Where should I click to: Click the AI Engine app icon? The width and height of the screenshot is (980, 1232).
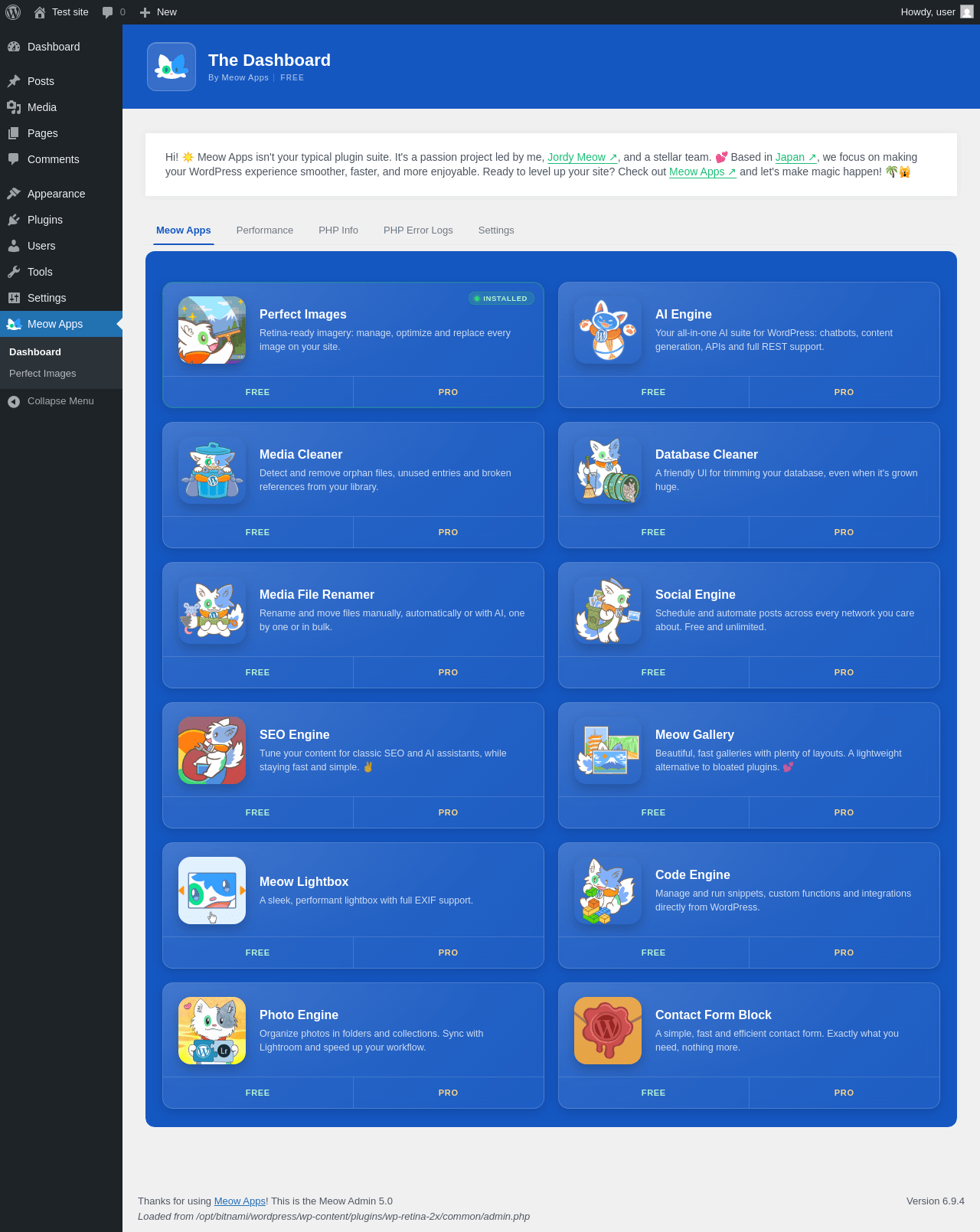(608, 330)
